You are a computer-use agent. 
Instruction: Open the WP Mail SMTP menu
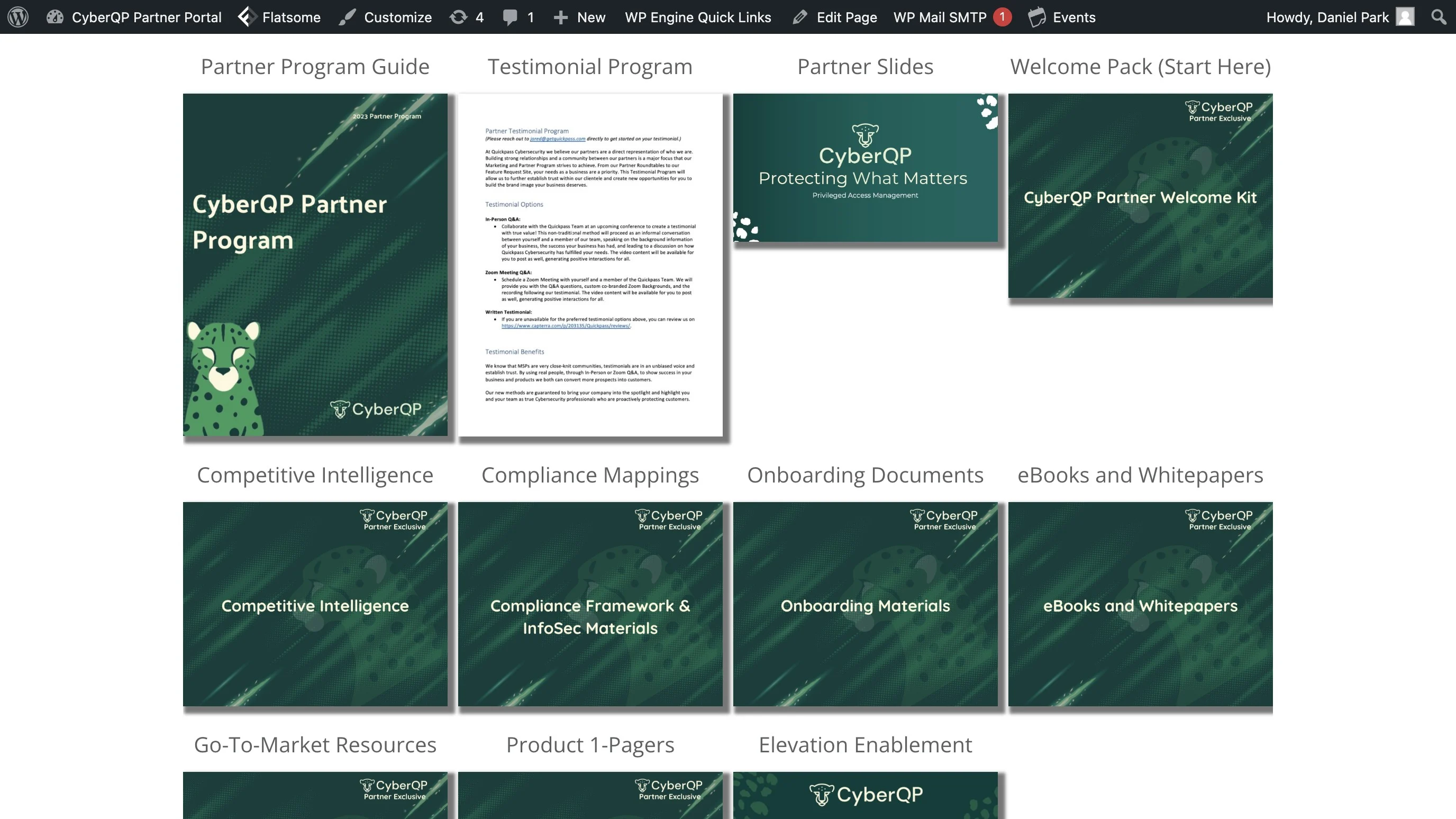pos(940,17)
